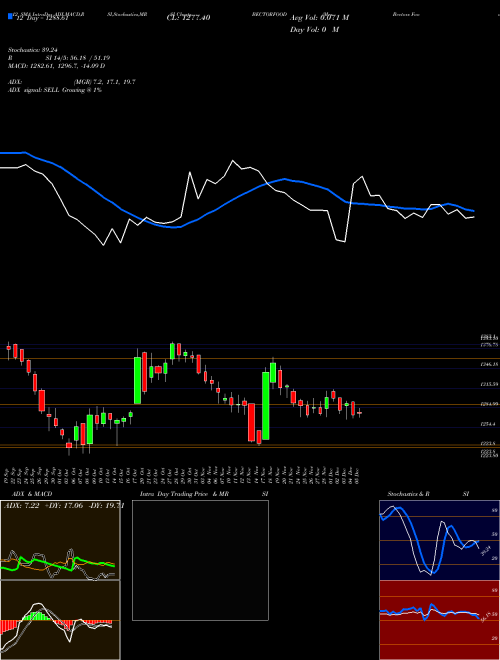Click the 1215.59 price axis label
The width and height of the screenshot is (500, 660).
(489, 384)
